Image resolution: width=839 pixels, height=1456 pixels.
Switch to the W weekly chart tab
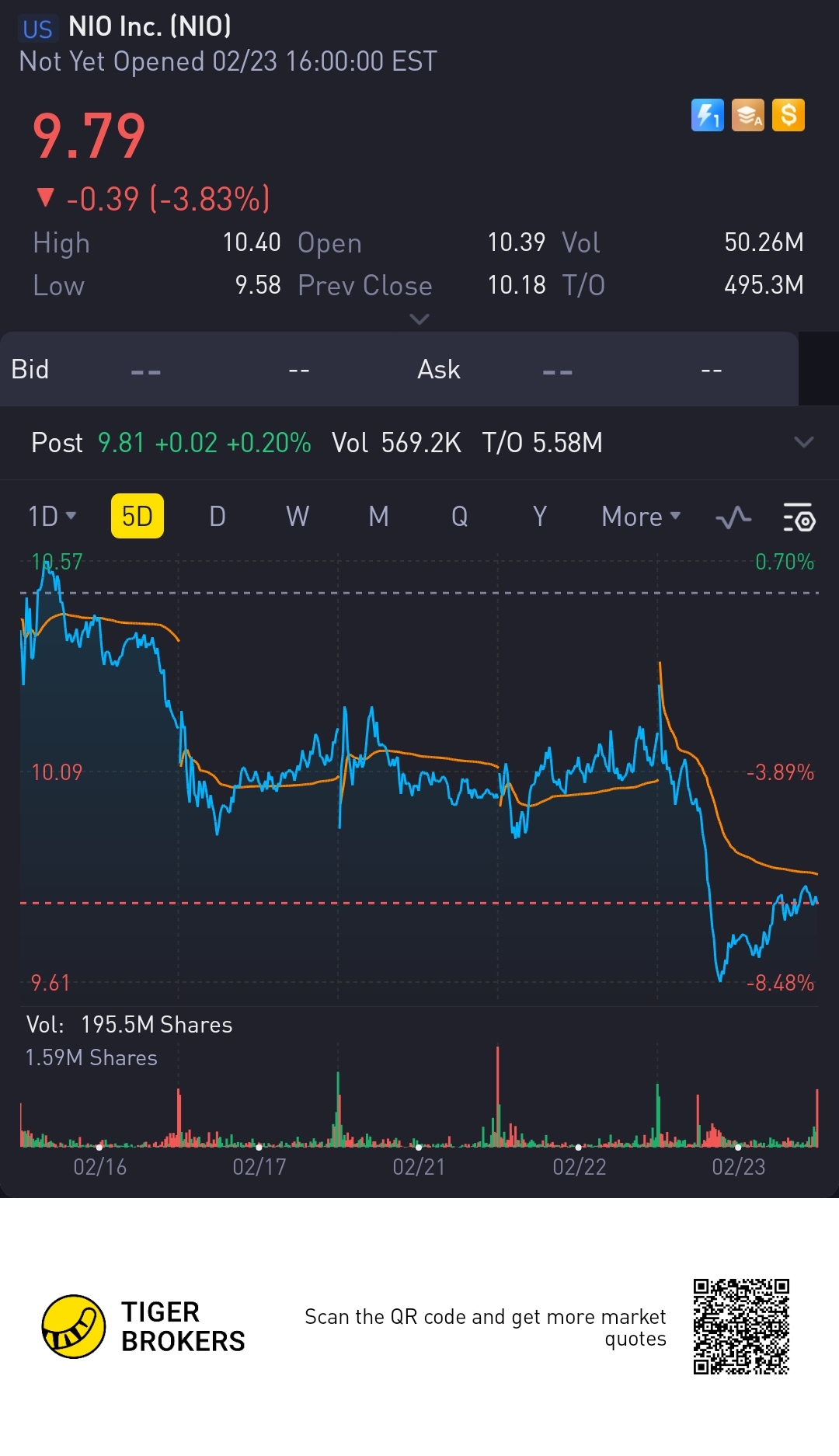click(298, 517)
